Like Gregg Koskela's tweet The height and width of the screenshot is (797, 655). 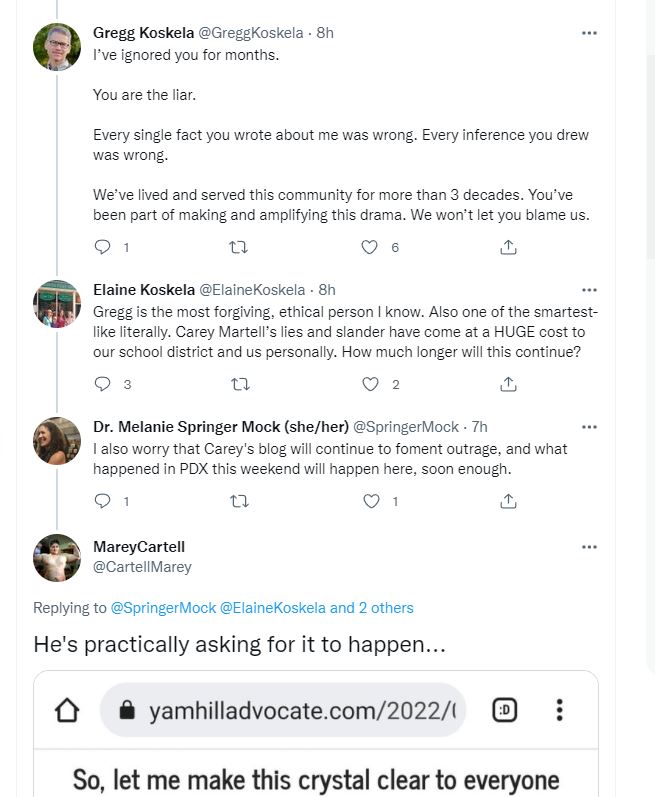[370, 246]
